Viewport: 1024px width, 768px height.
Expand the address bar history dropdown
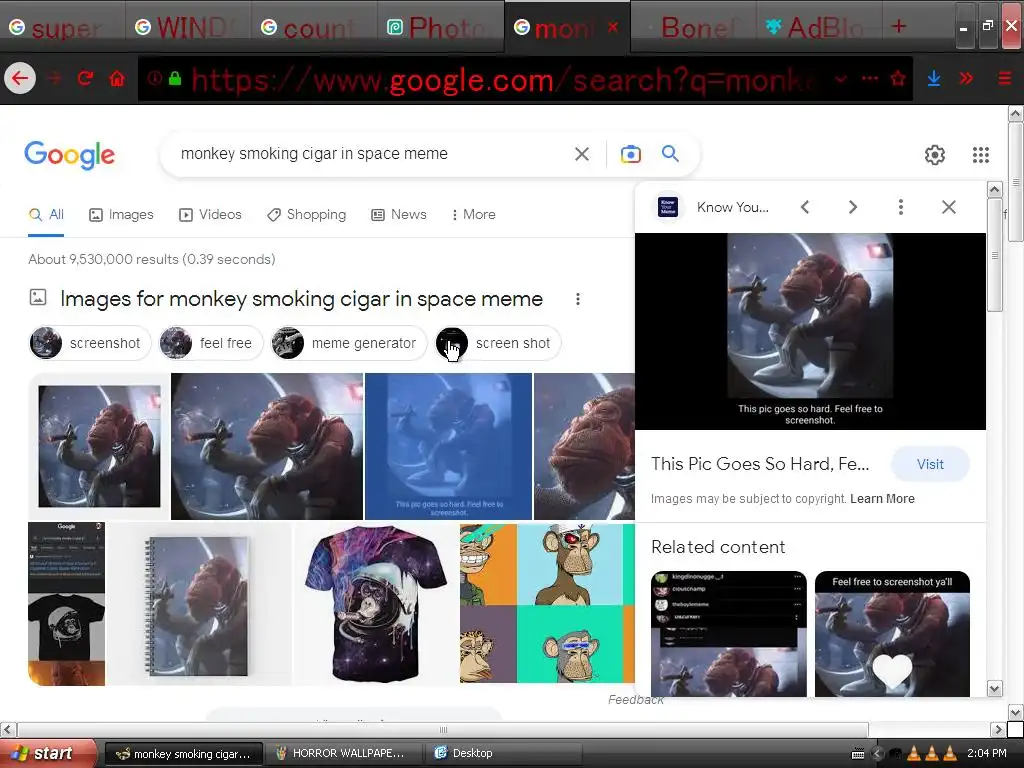(841, 79)
